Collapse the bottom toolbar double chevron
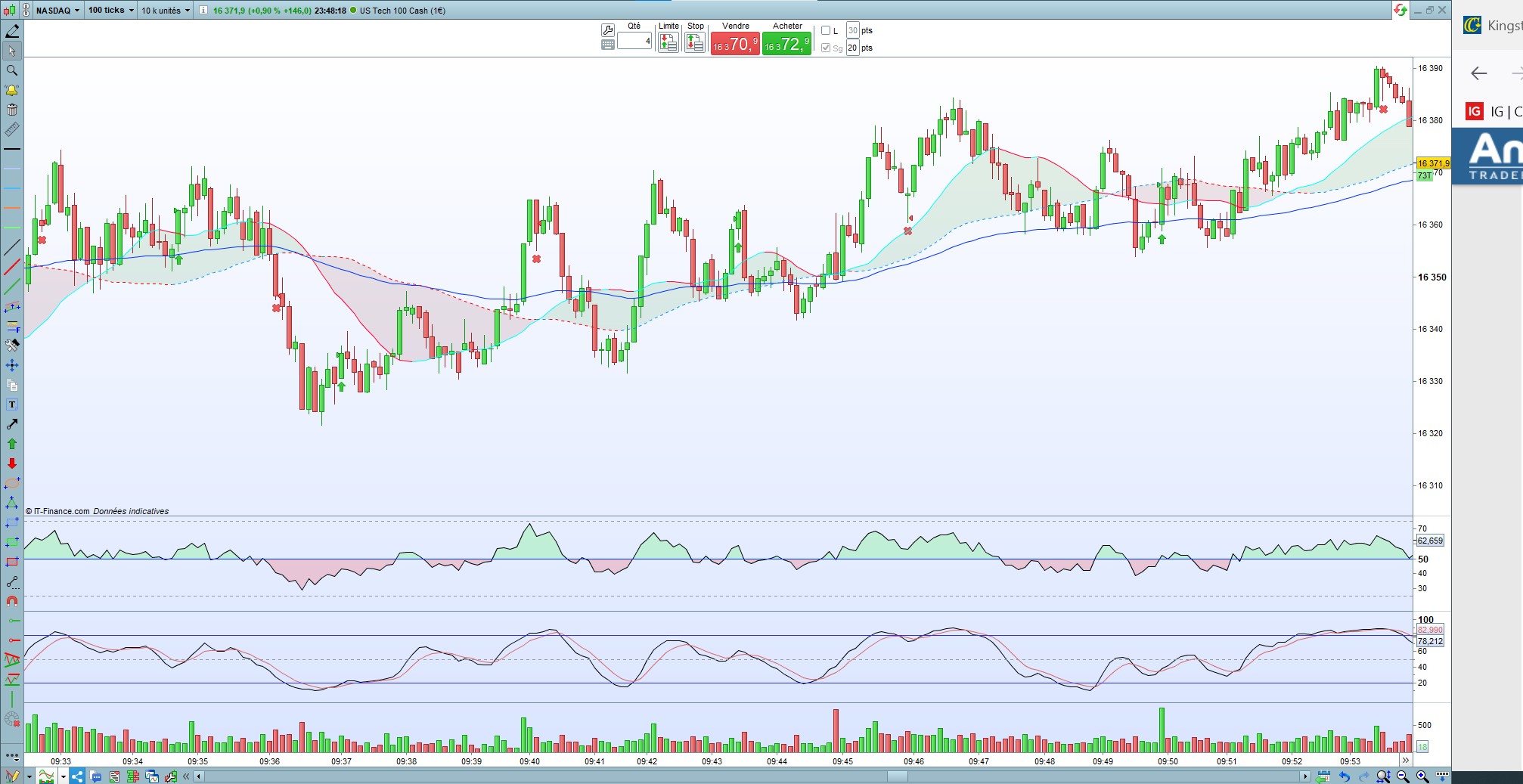This screenshot has height=784, width=1523. click(x=186, y=776)
